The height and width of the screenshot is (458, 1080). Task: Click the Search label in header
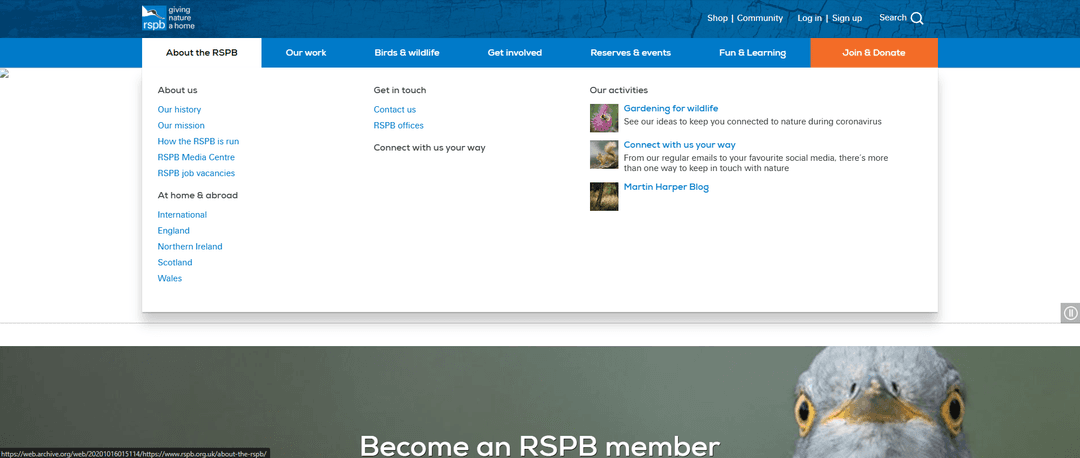(x=893, y=17)
